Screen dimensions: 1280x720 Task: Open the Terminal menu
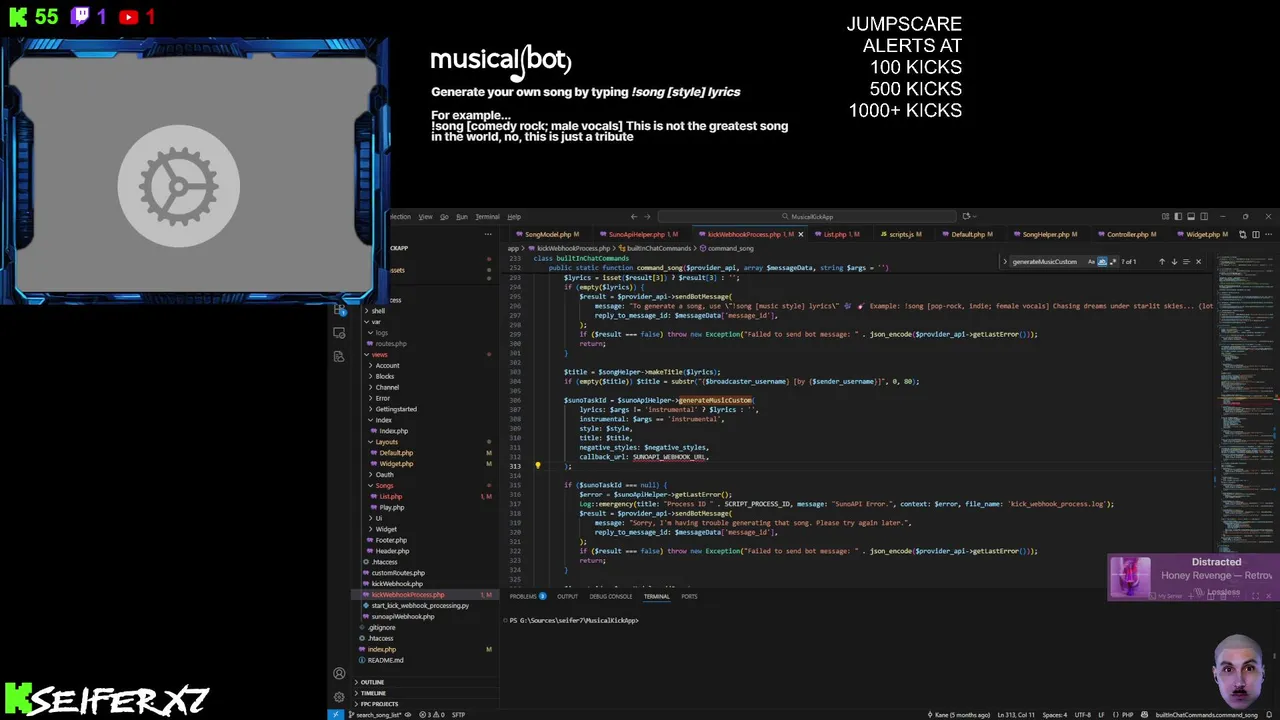click(487, 216)
